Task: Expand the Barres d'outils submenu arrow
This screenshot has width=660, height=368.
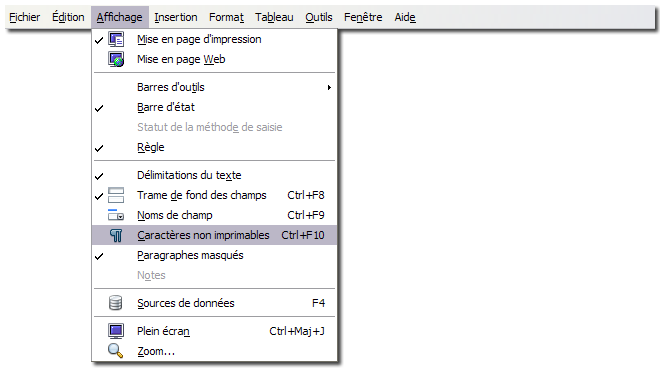Action: point(329,88)
